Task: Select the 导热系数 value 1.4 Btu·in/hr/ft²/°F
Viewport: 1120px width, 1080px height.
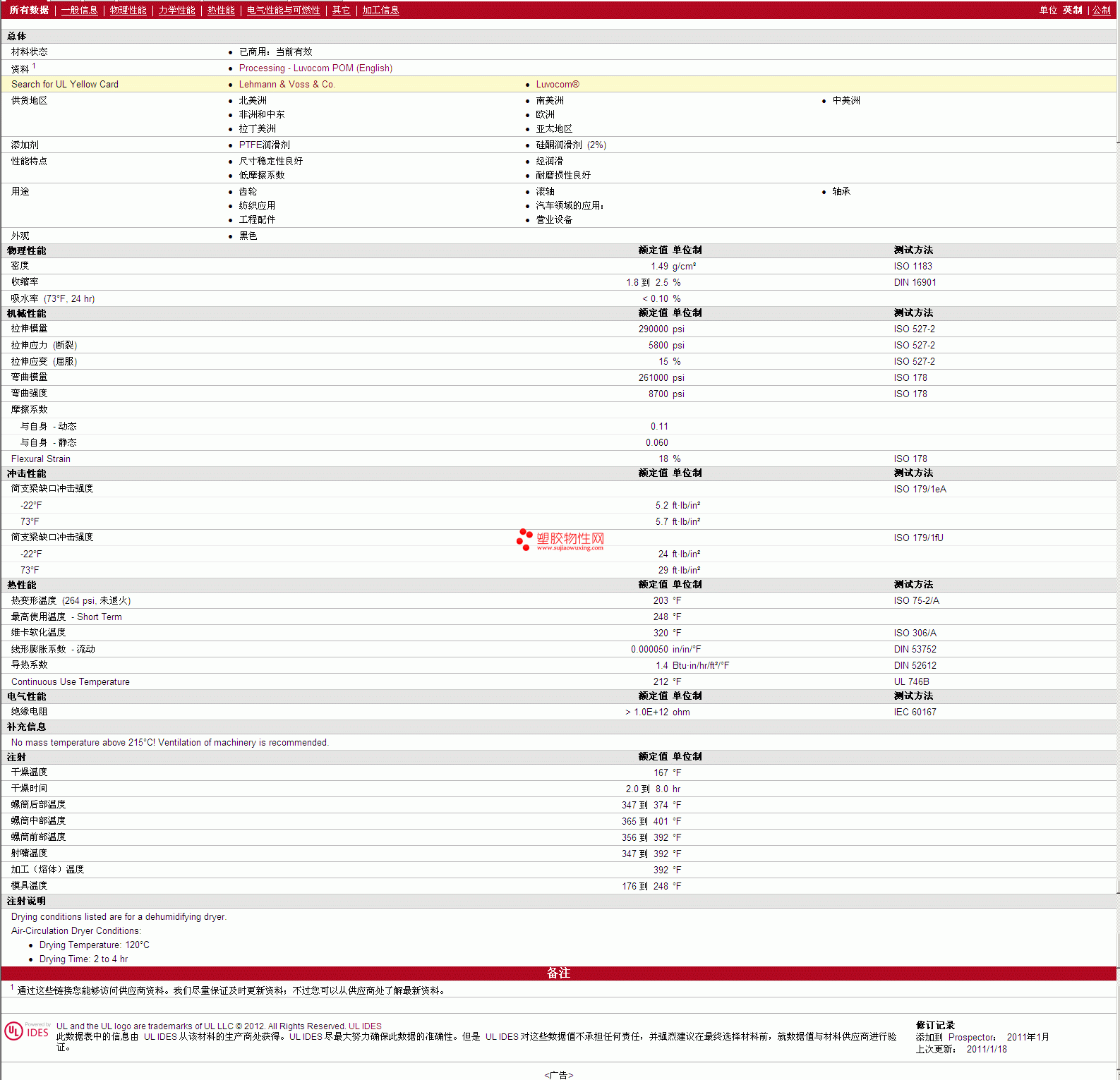Action: [692, 665]
